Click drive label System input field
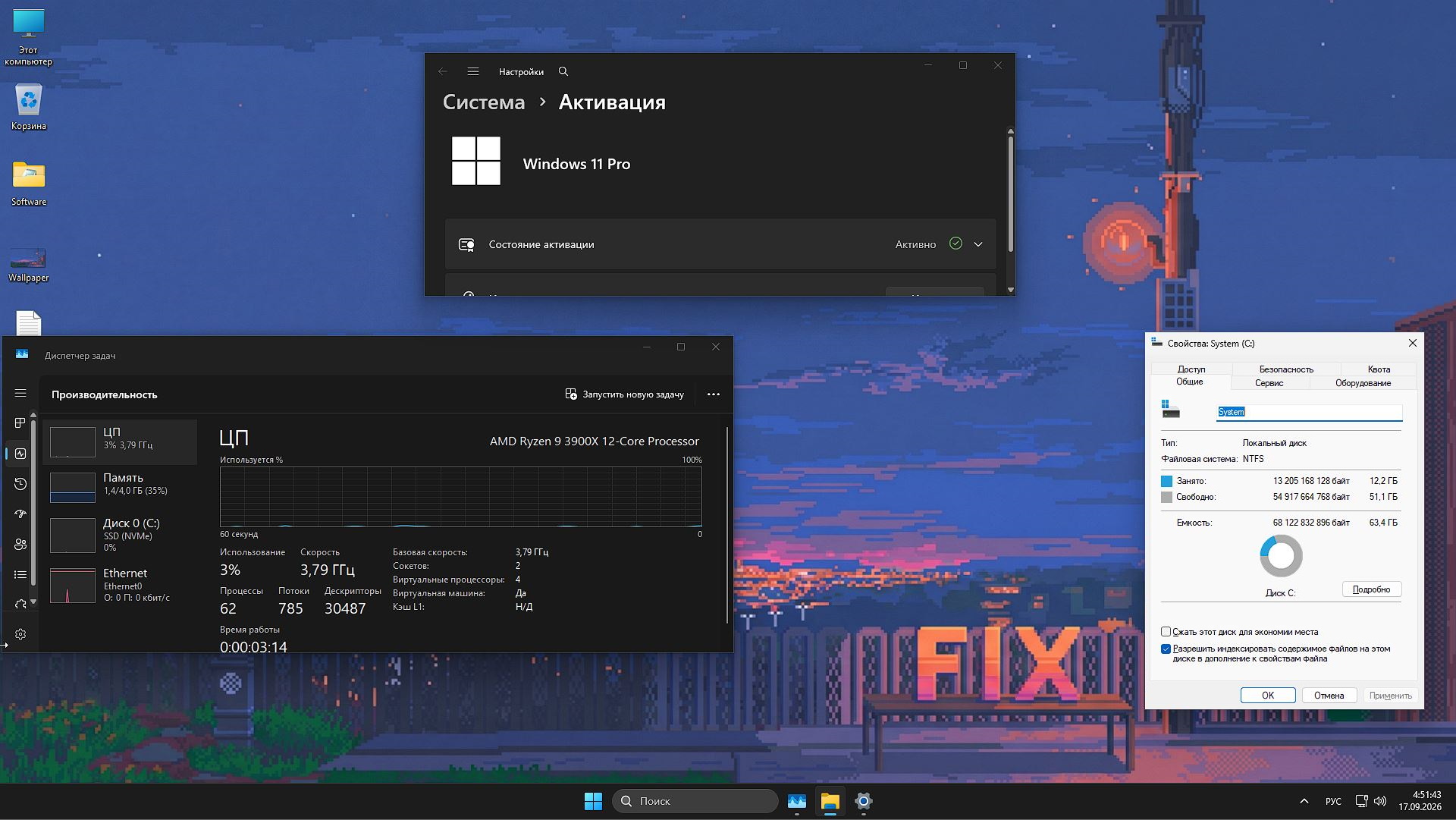Image resolution: width=1456 pixels, height=820 pixels. tap(1310, 412)
